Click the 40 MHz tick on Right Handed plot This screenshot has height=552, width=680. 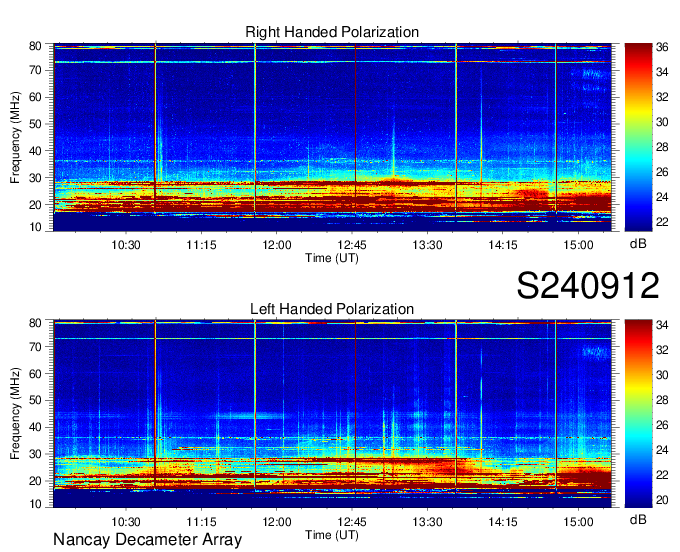pyautogui.click(x=35, y=151)
